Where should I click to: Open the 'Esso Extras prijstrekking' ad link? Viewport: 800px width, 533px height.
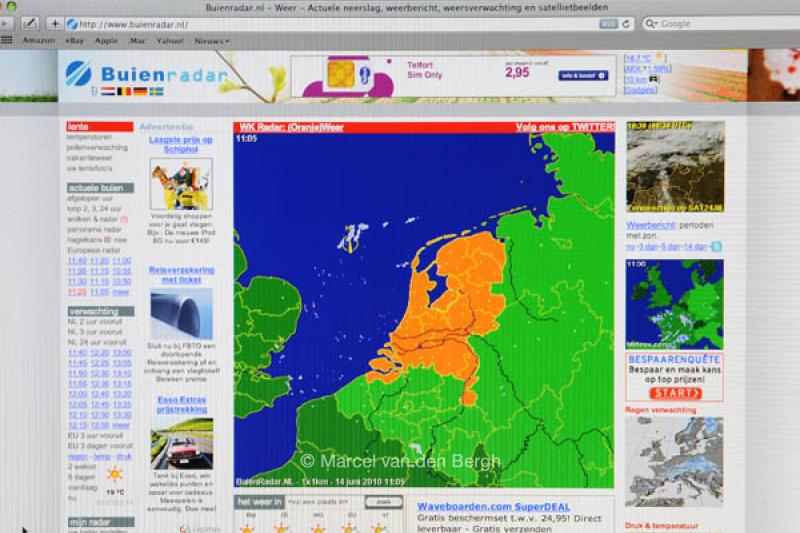click(182, 404)
